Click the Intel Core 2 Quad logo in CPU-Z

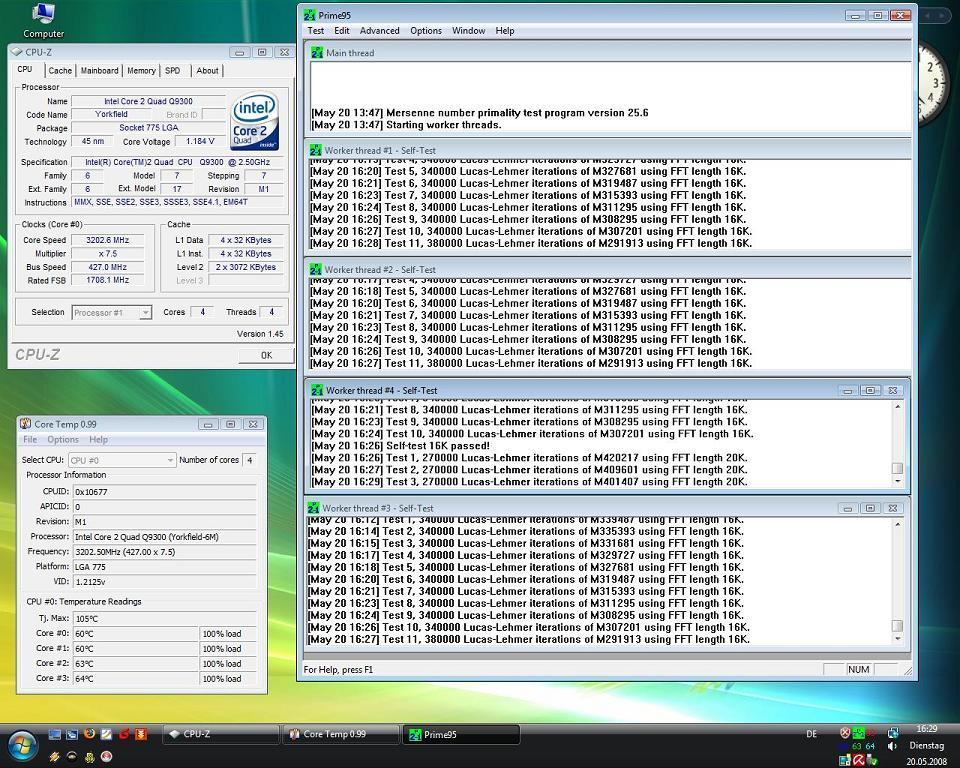pyautogui.click(x=255, y=121)
